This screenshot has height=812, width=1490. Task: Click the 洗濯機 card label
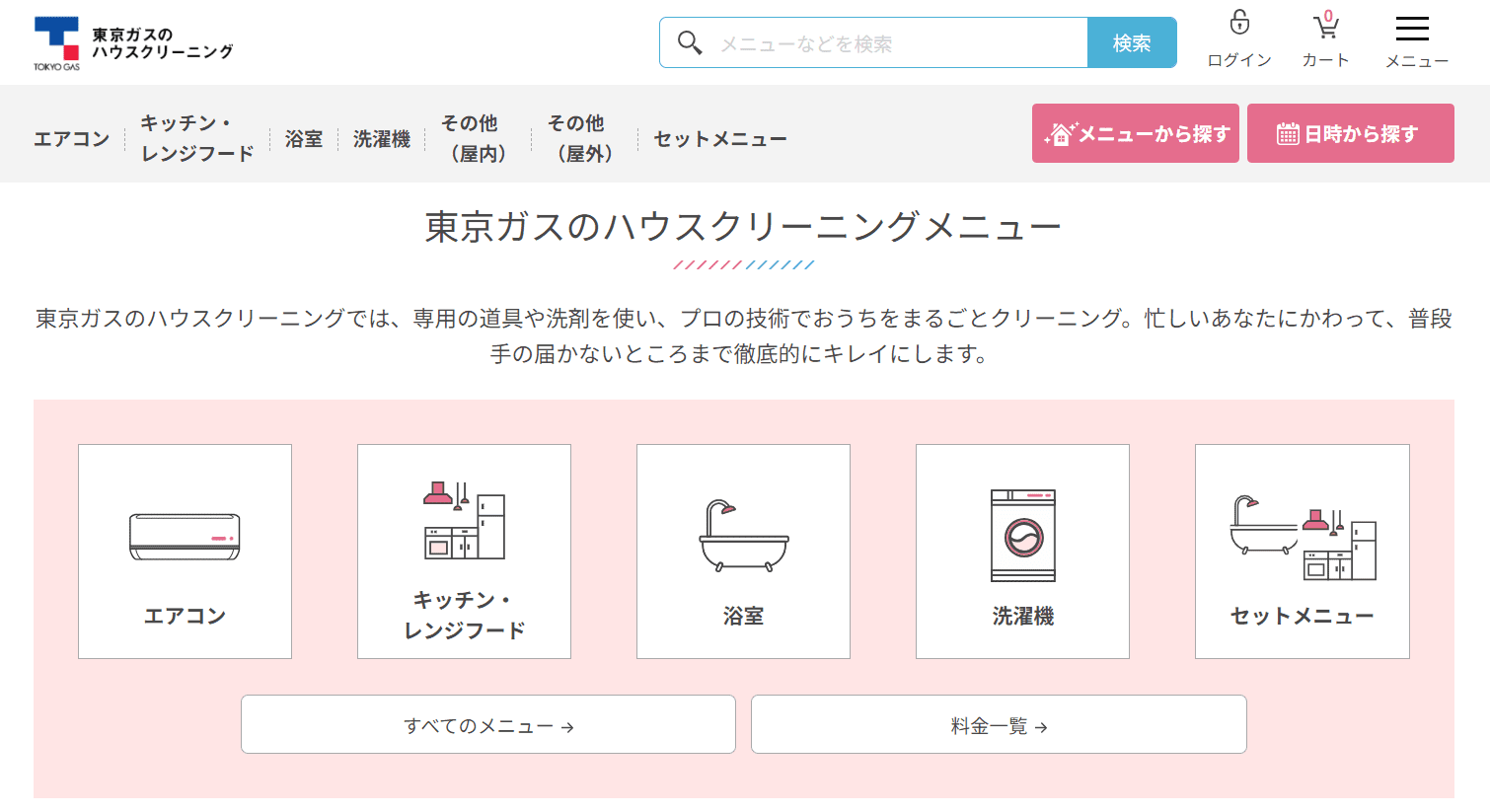tap(1023, 616)
